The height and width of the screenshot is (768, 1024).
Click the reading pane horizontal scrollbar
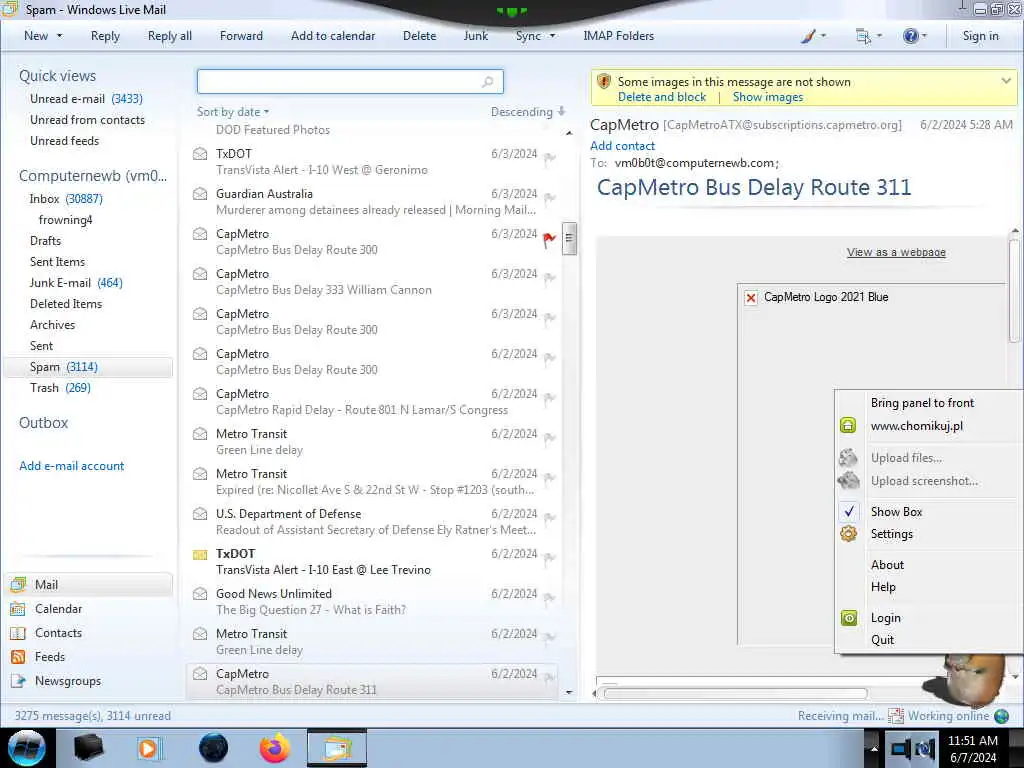tap(735, 694)
